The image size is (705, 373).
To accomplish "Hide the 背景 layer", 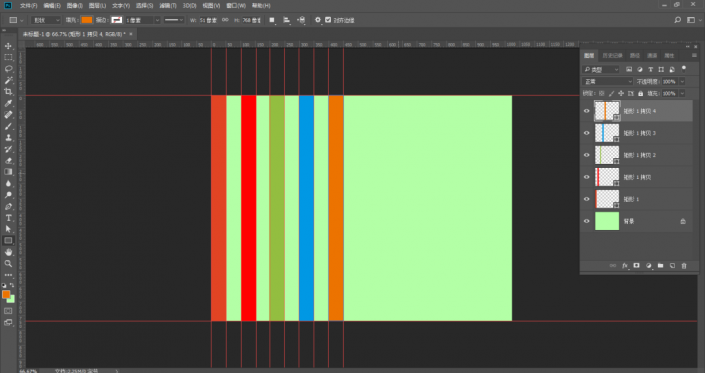I will click(x=586, y=221).
